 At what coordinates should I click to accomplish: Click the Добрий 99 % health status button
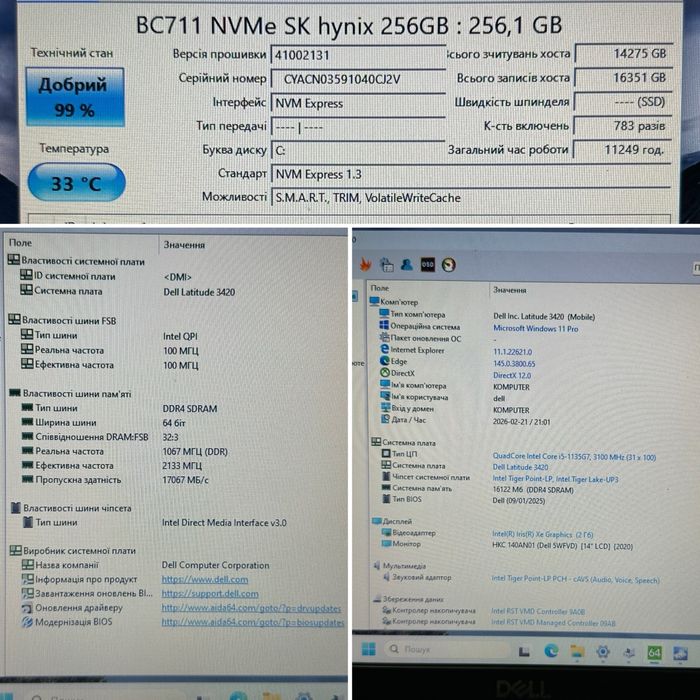click(75, 97)
